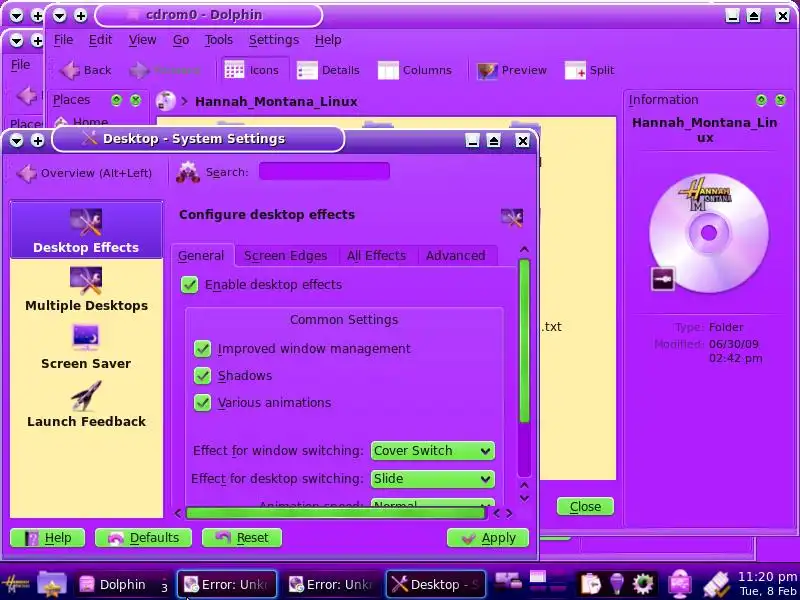800x600 pixels.
Task: Open the File menu in Dolphin
Action: click(63, 40)
